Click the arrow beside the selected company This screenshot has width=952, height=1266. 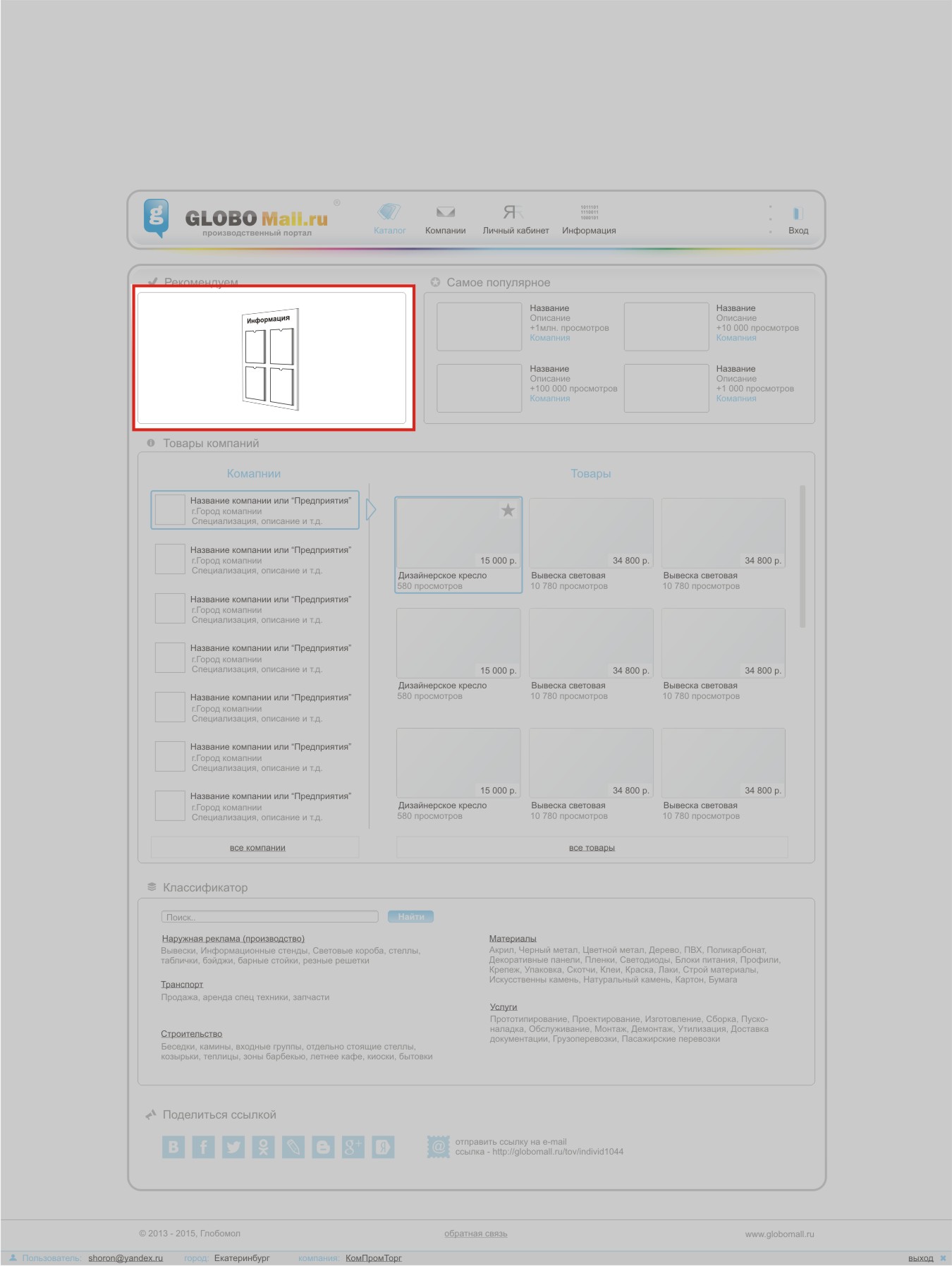click(x=371, y=509)
